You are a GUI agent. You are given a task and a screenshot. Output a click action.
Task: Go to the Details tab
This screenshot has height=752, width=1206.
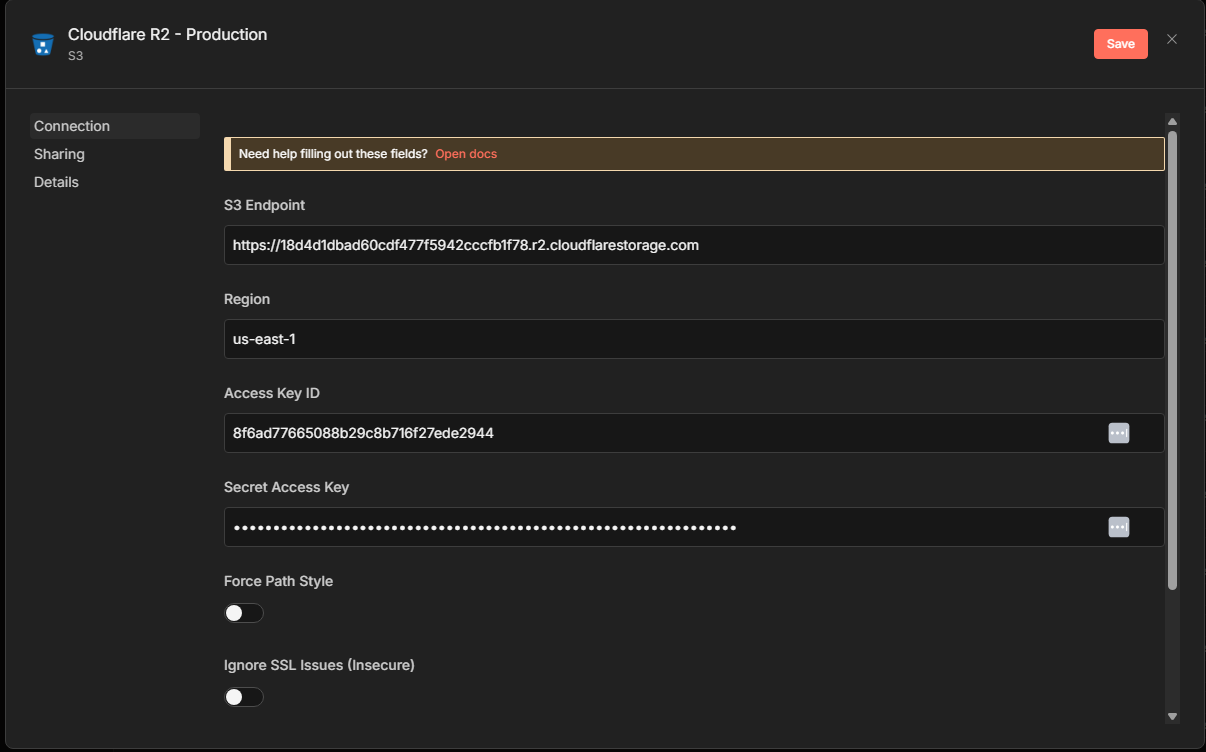[x=57, y=182]
